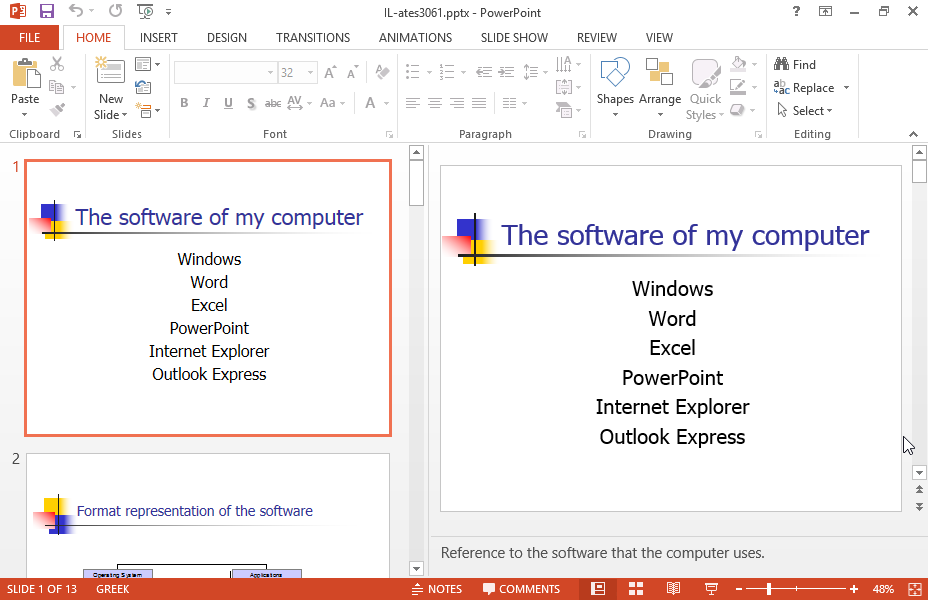Undo the last action

tap(76, 11)
